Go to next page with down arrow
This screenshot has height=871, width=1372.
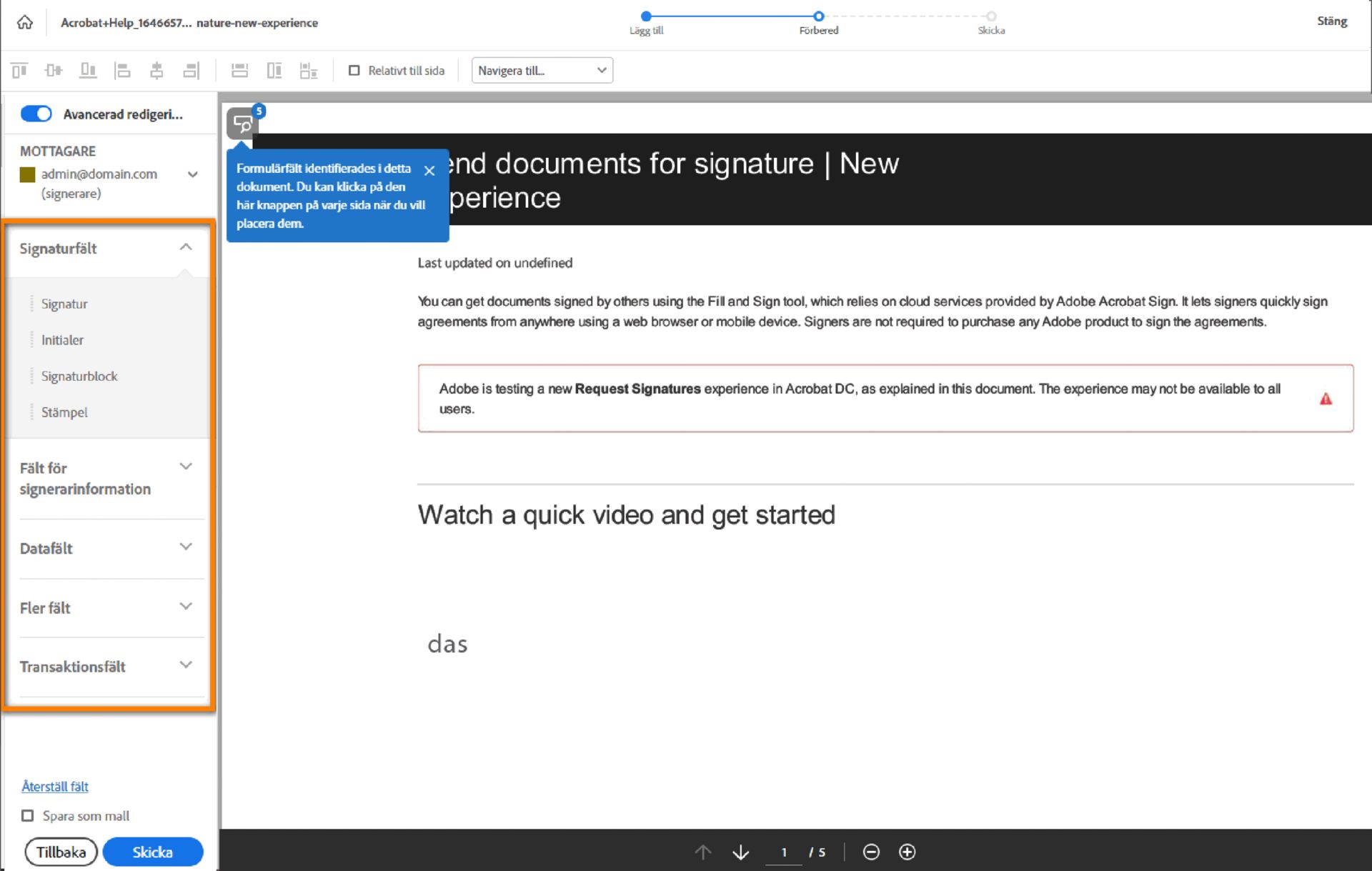pos(741,852)
